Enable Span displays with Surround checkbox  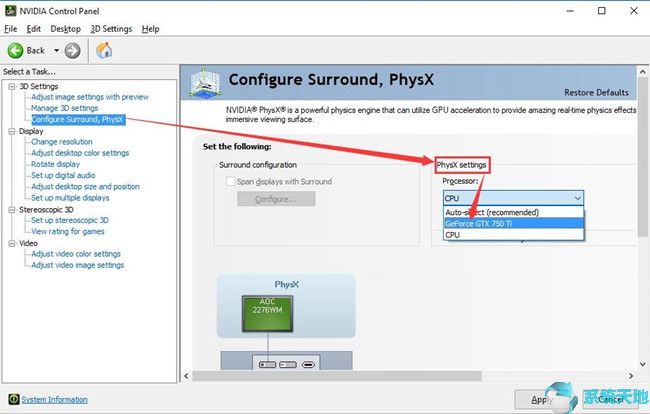coord(230,182)
